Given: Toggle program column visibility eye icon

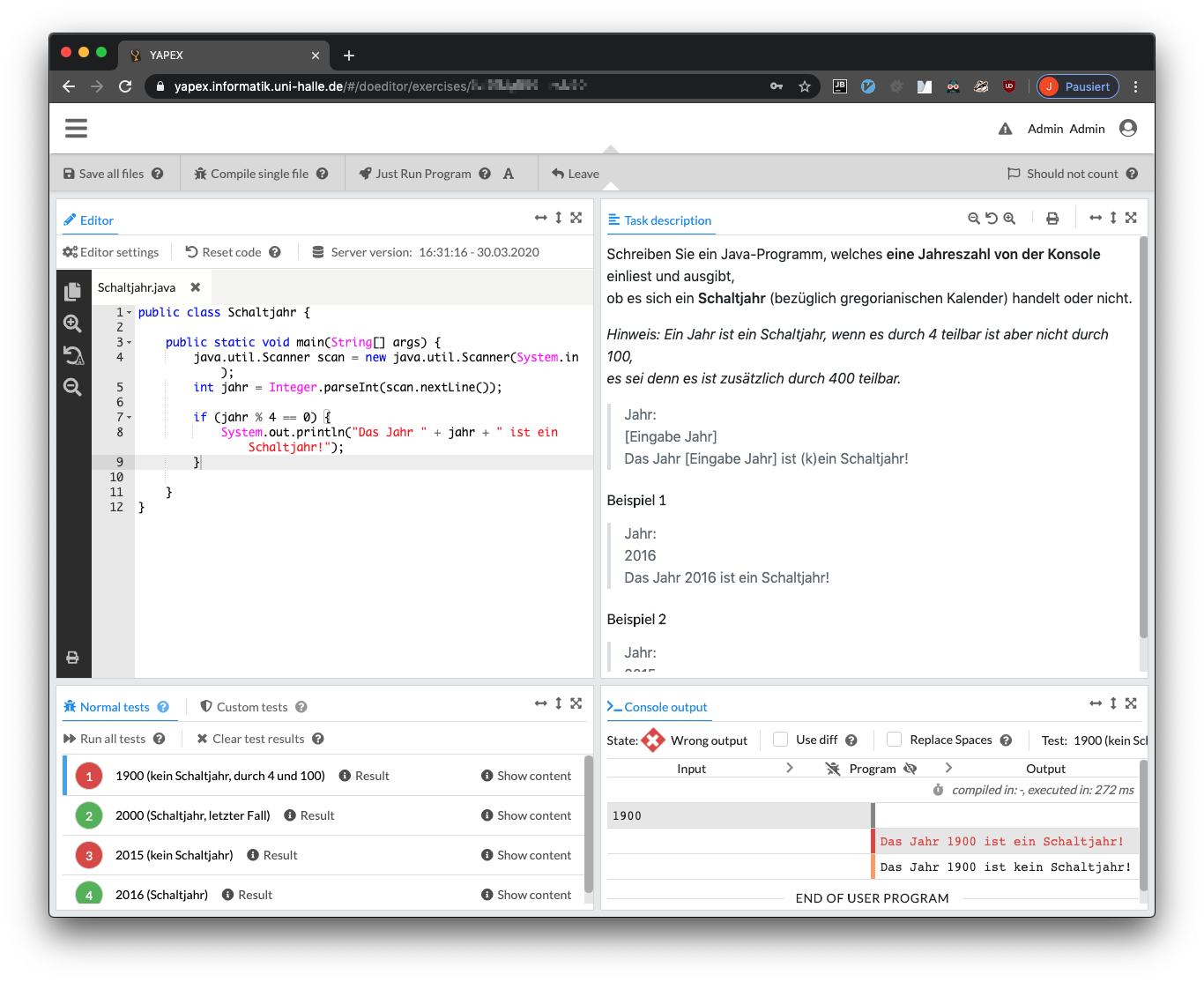Looking at the screenshot, I should point(910,769).
